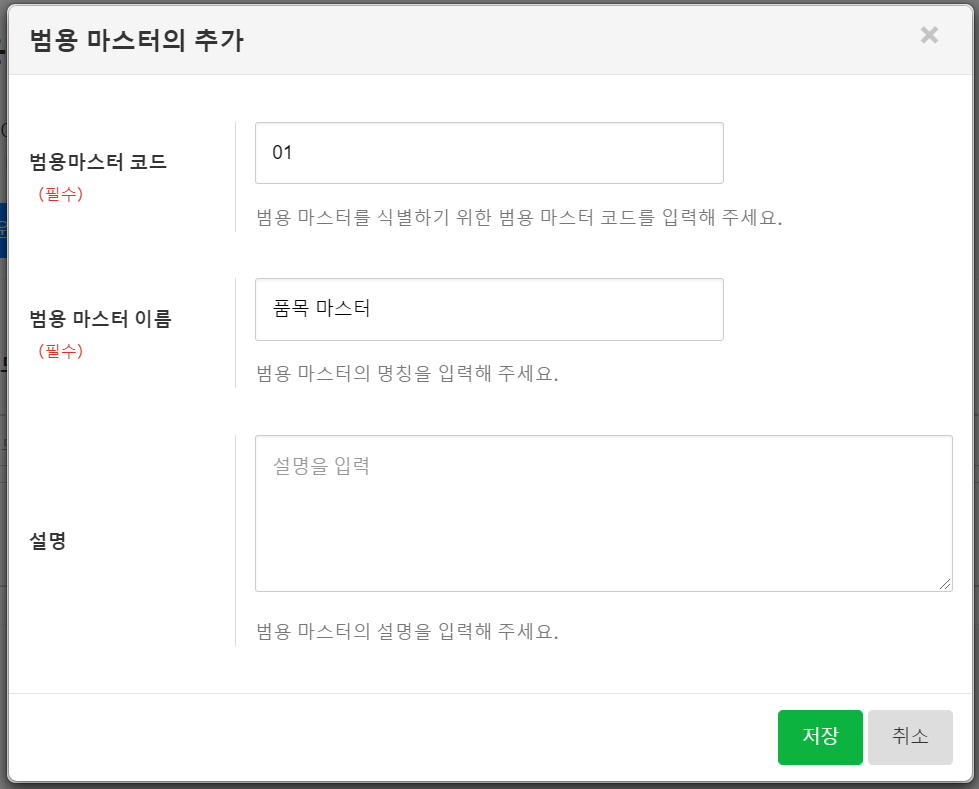Close the dialog with the X icon

[929, 36]
